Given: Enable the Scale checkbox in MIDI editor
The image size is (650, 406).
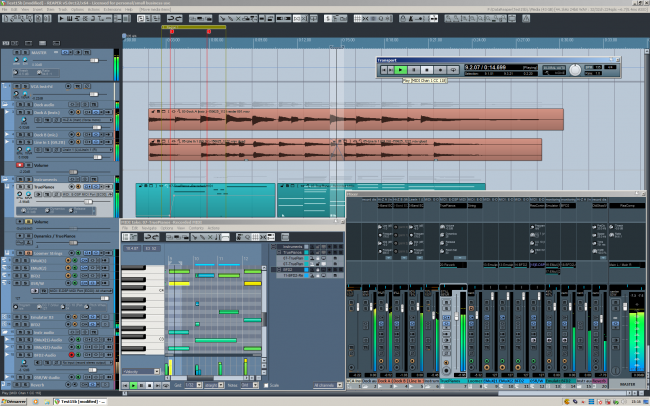Looking at the screenshot, I should coord(266,385).
